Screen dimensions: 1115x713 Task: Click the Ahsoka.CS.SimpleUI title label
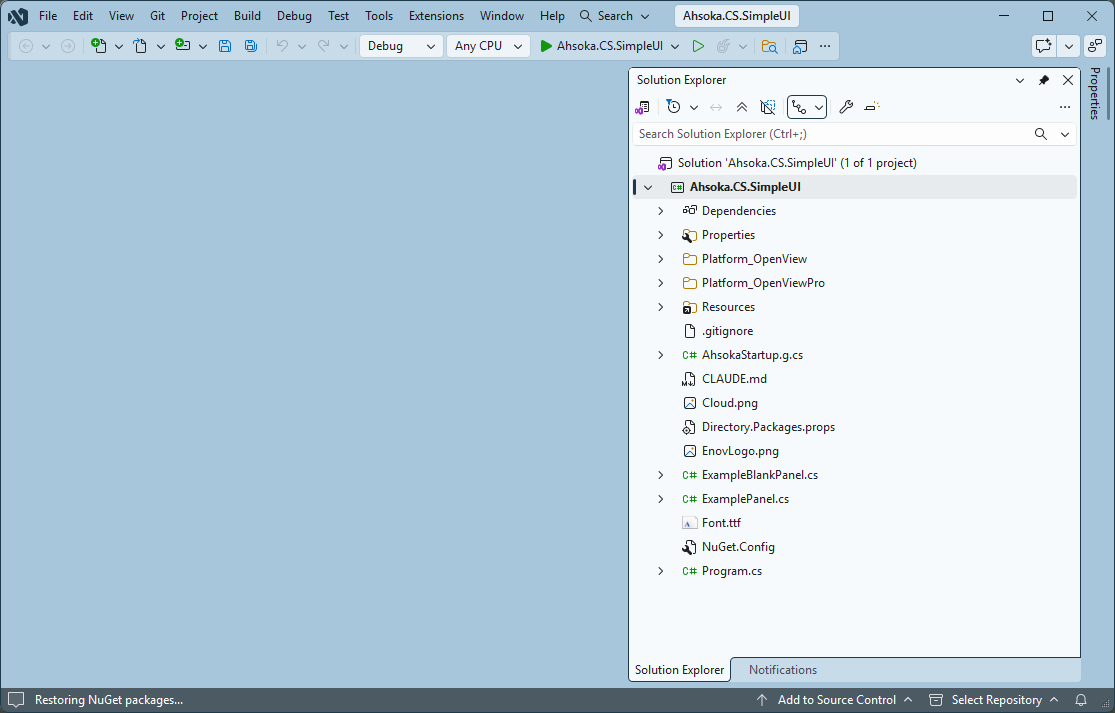click(736, 16)
